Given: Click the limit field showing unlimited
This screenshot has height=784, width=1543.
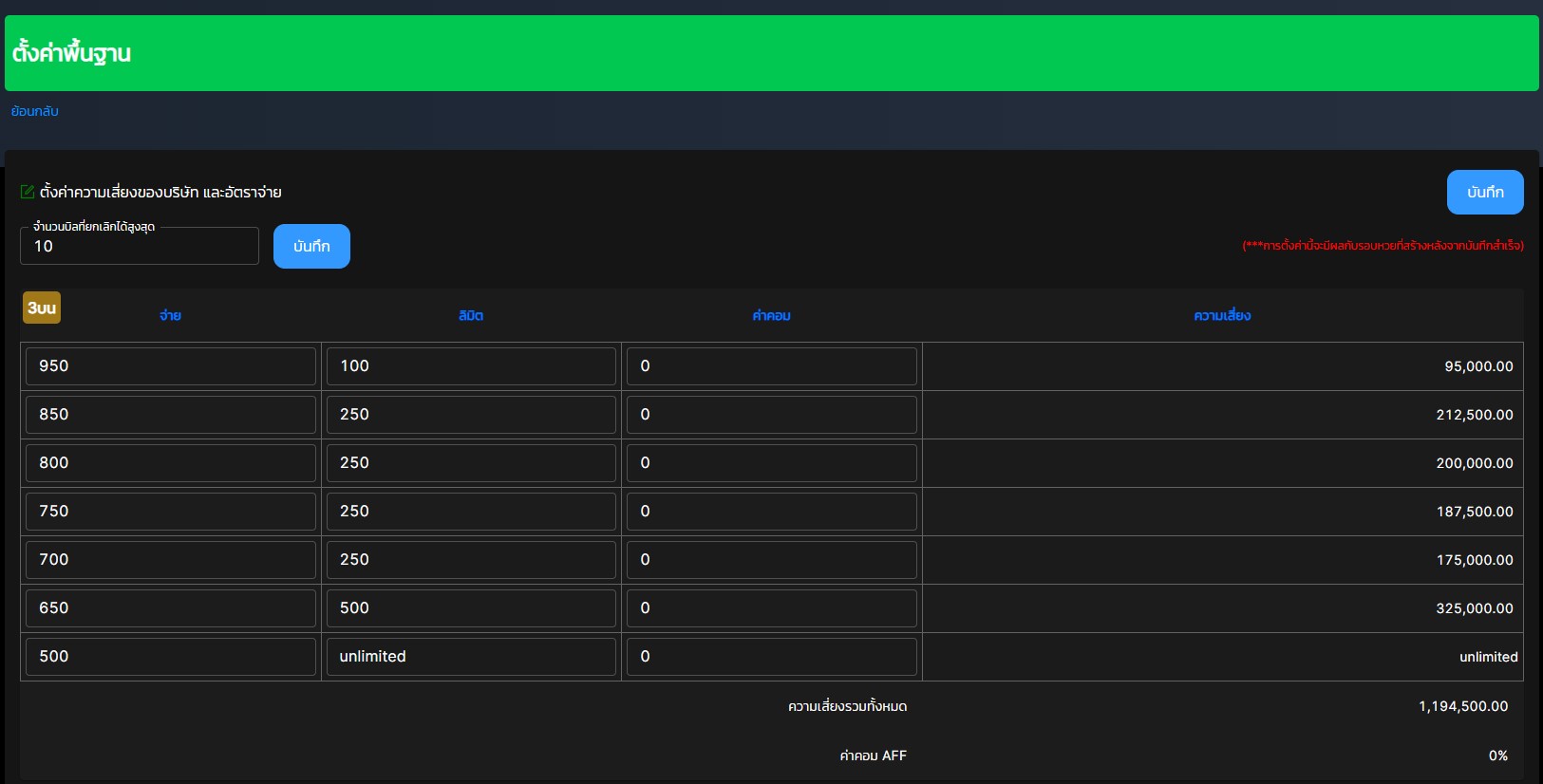Looking at the screenshot, I should pos(471,657).
